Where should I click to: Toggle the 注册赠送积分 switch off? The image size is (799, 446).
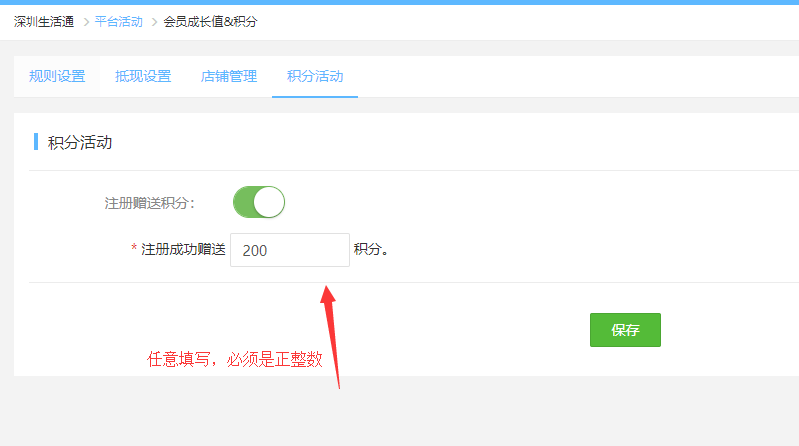click(x=259, y=202)
